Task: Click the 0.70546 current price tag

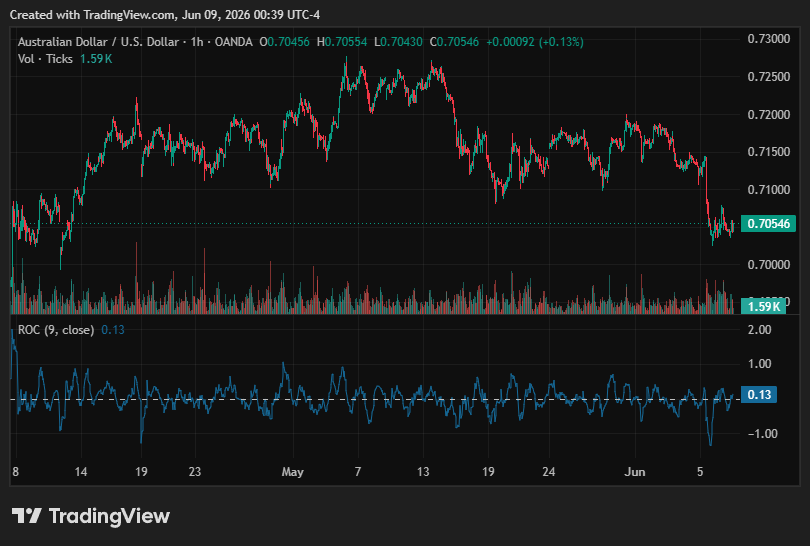Action: pos(768,224)
